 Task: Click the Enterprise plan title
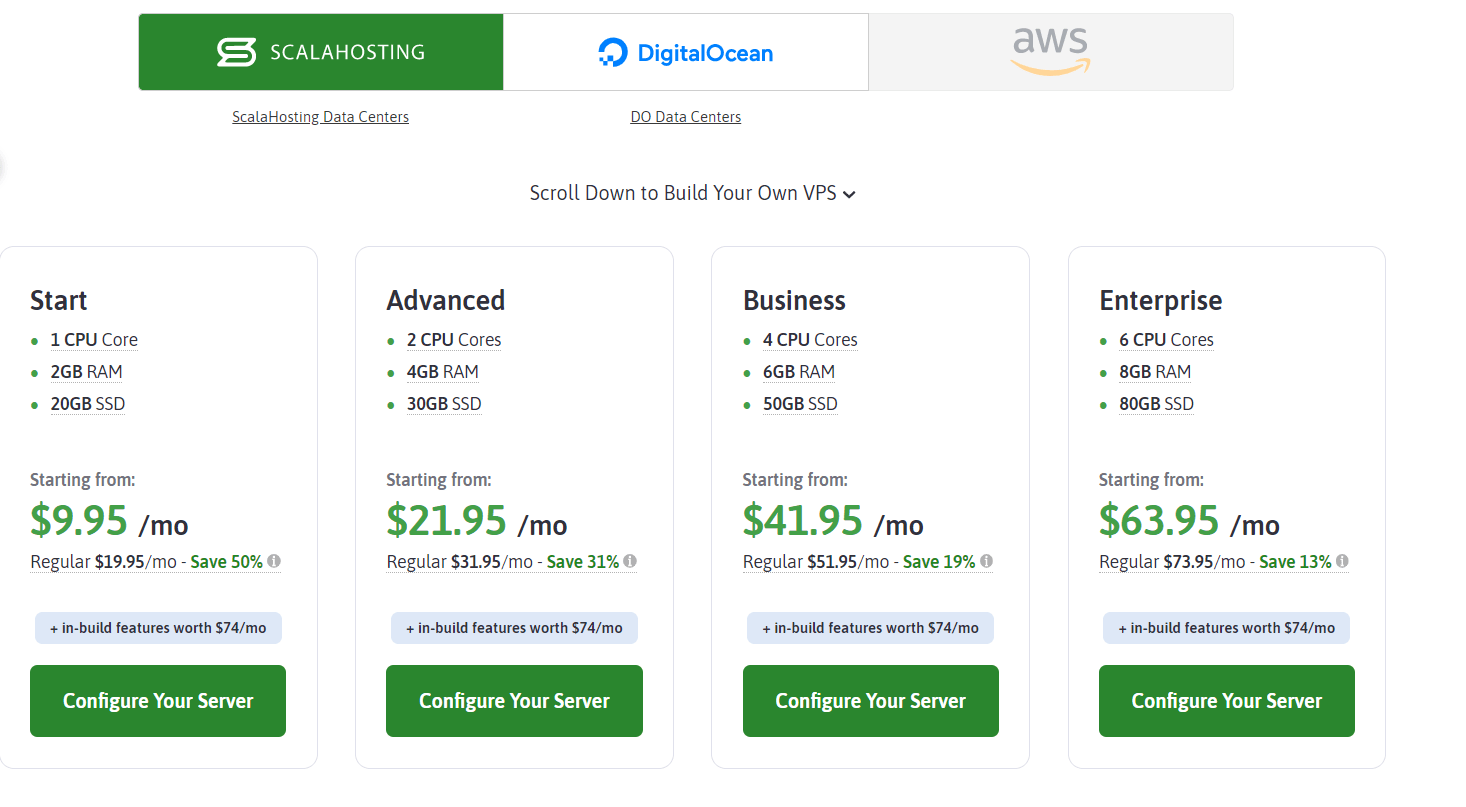click(x=1160, y=300)
